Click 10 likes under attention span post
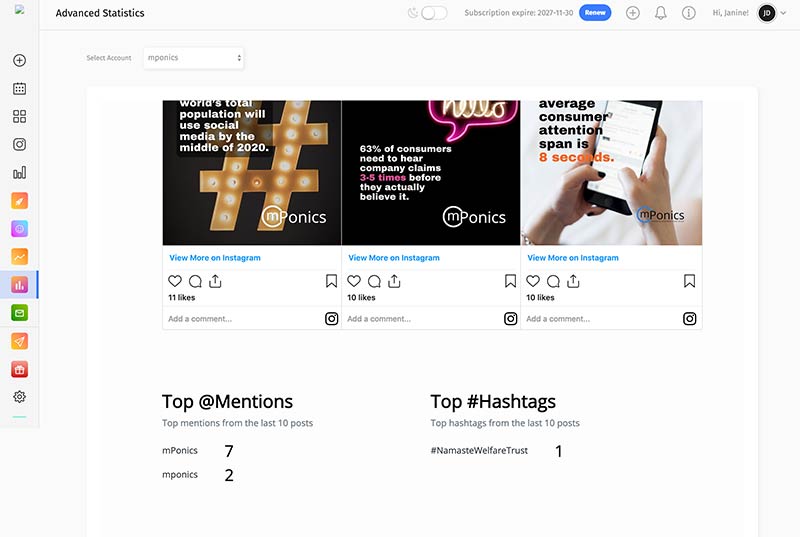 (x=540, y=298)
